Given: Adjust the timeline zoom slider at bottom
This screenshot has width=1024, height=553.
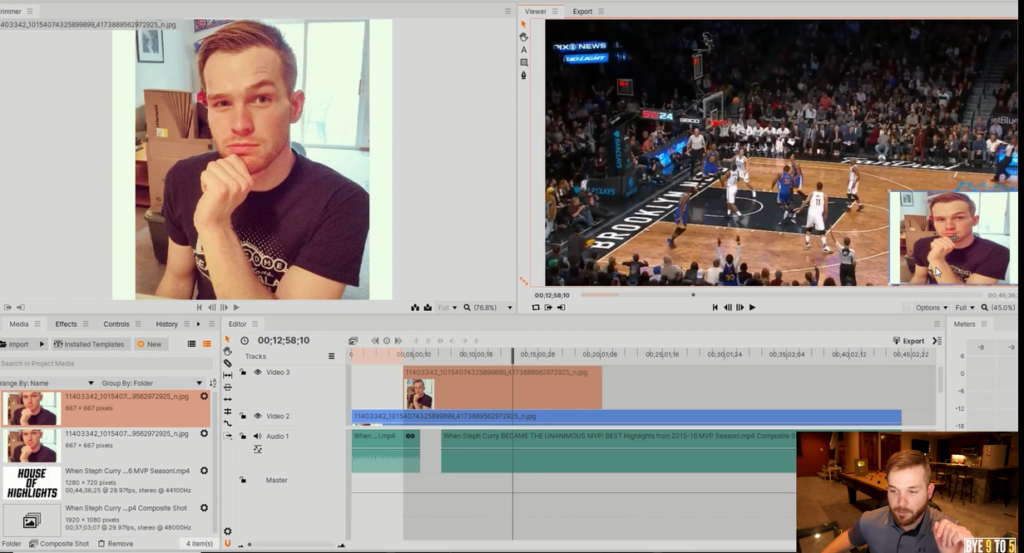Looking at the screenshot, I should [x=291, y=545].
